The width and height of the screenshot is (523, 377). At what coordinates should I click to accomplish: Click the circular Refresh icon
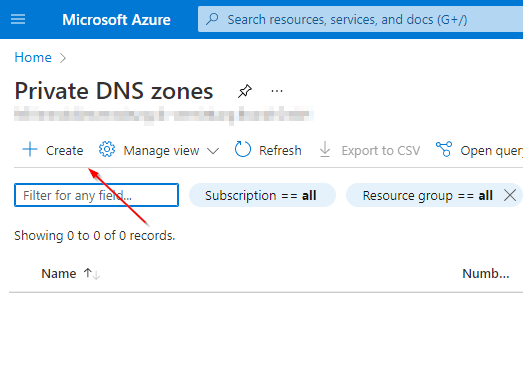point(242,149)
